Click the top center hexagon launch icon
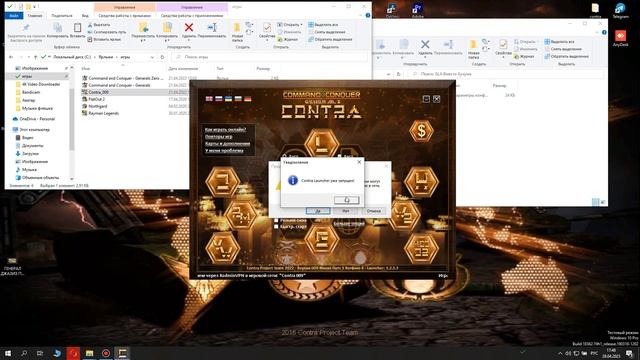640x360 pixels. click(x=321, y=143)
